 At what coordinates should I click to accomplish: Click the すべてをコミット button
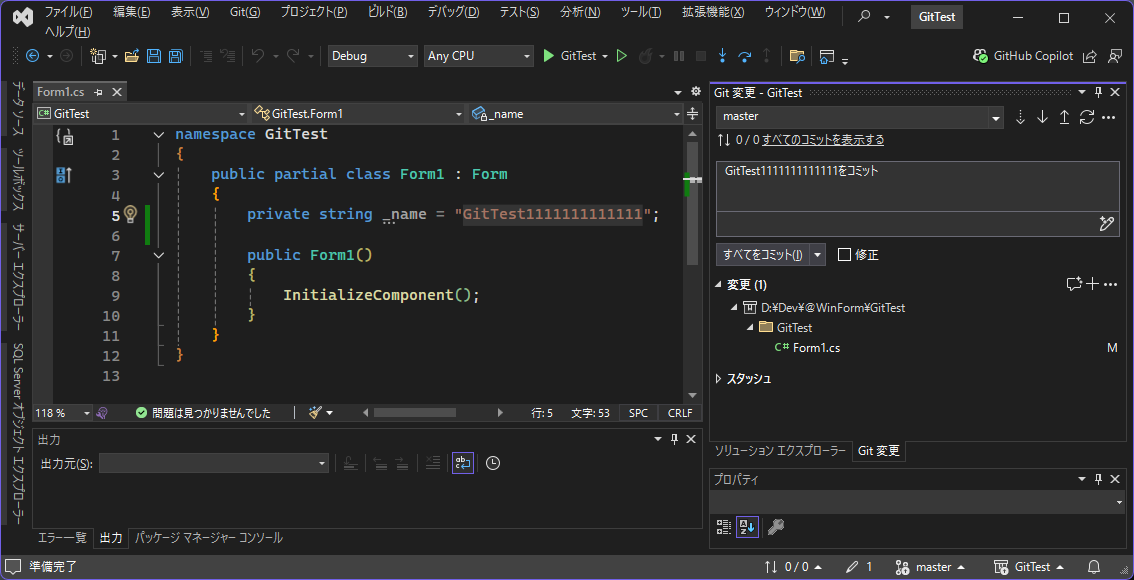pos(762,255)
